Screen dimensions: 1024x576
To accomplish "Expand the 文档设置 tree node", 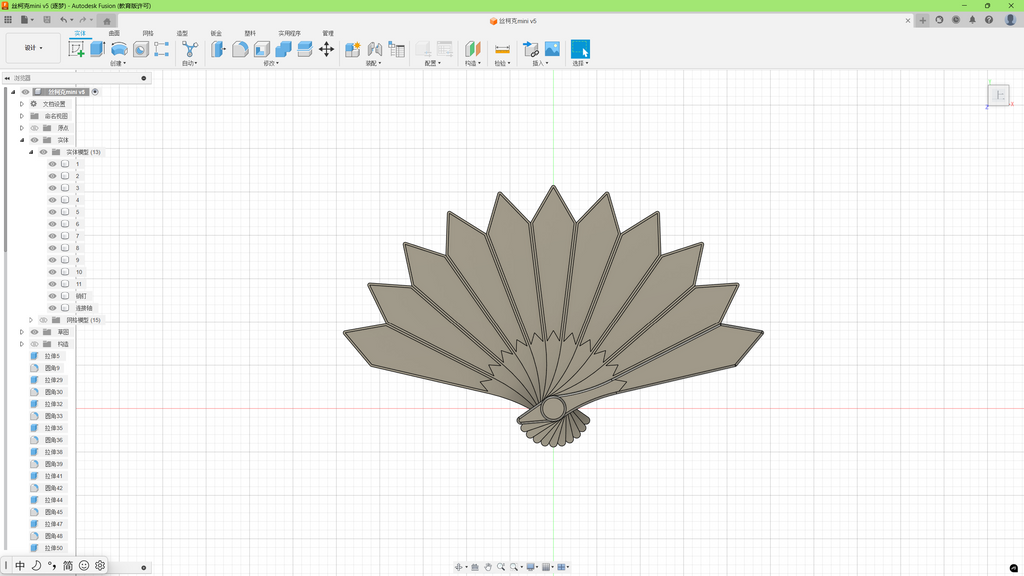I will (x=22, y=104).
